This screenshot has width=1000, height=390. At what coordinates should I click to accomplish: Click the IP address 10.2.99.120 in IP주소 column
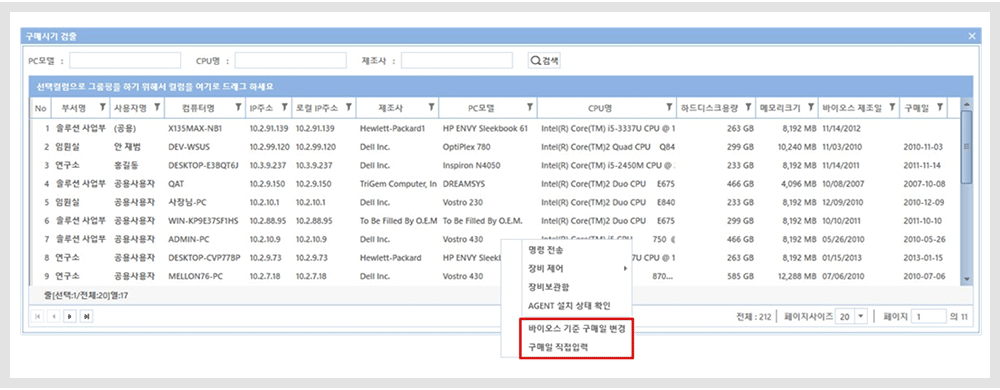[269, 147]
